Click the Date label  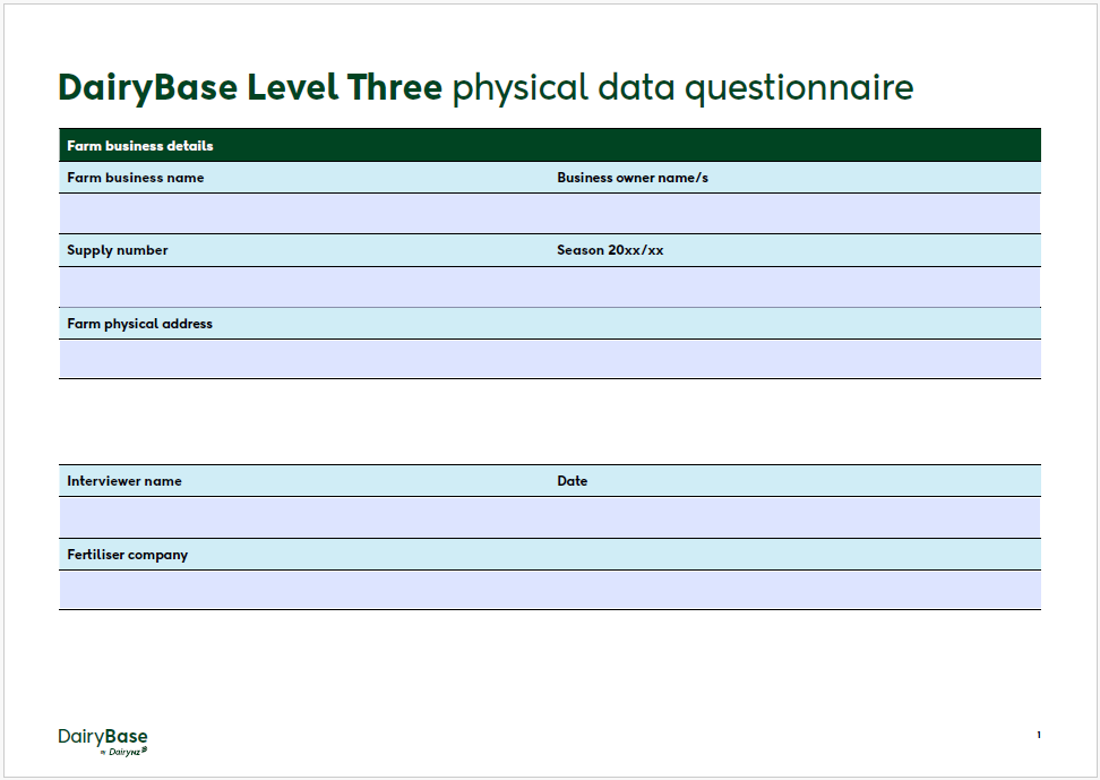pos(572,481)
